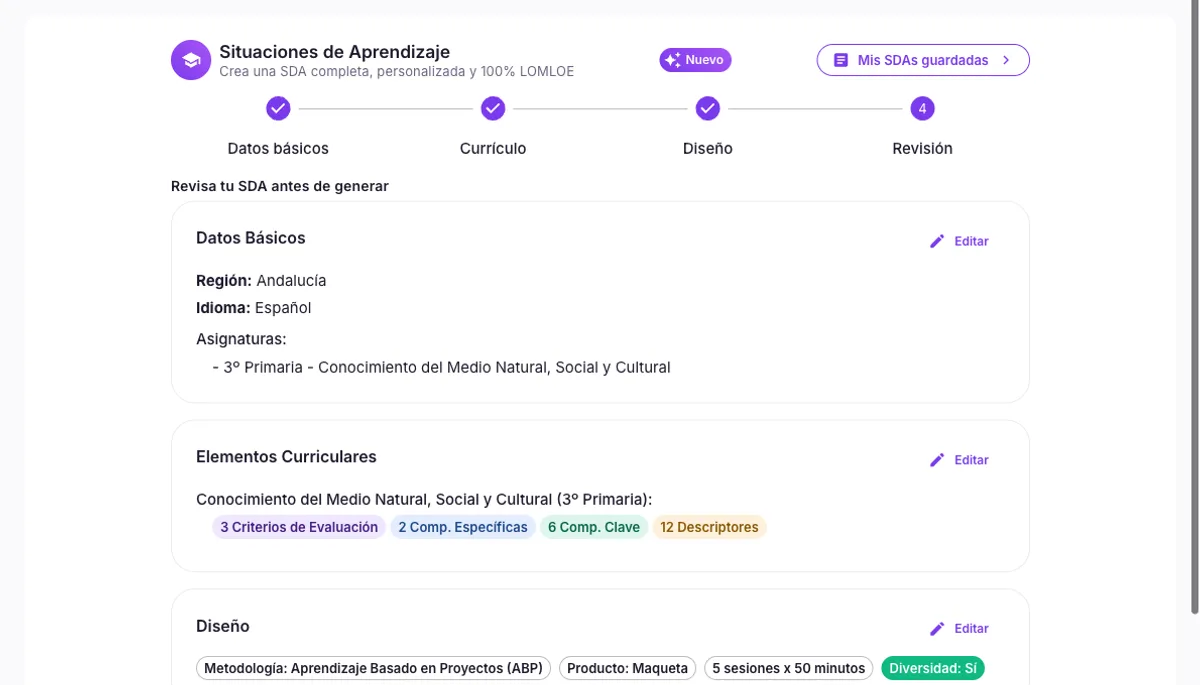Image resolution: width=1200 pixels, height=685 pixels.
Task: Click the 'Idioma: Español' line
Action: pyautogui.click(x=254, y=308)
